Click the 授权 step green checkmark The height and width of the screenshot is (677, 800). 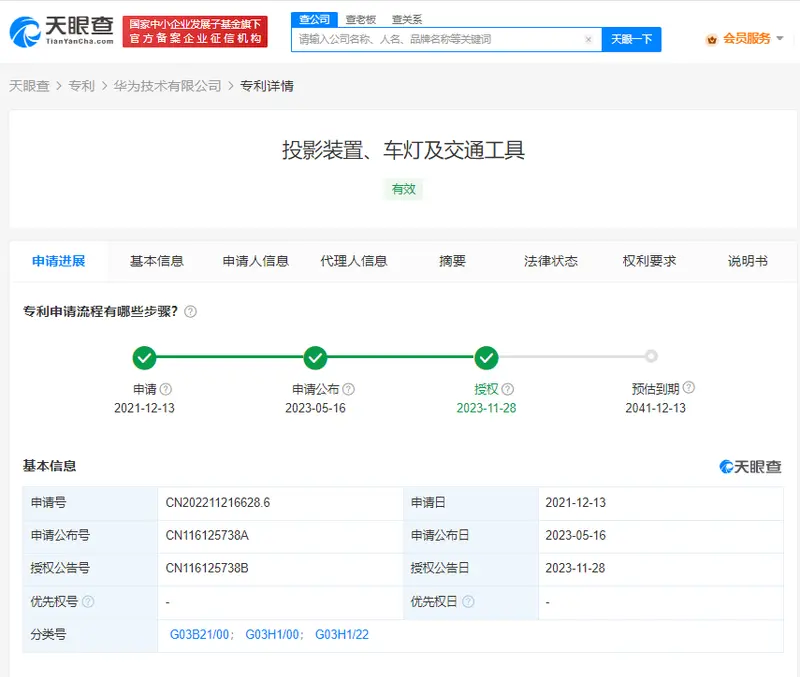(x=486, y=358)
